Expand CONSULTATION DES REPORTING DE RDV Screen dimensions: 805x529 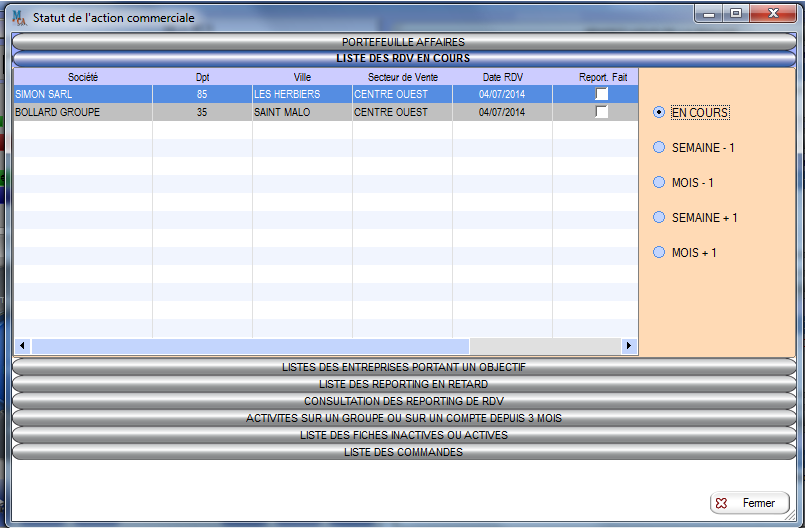[403, 401]
